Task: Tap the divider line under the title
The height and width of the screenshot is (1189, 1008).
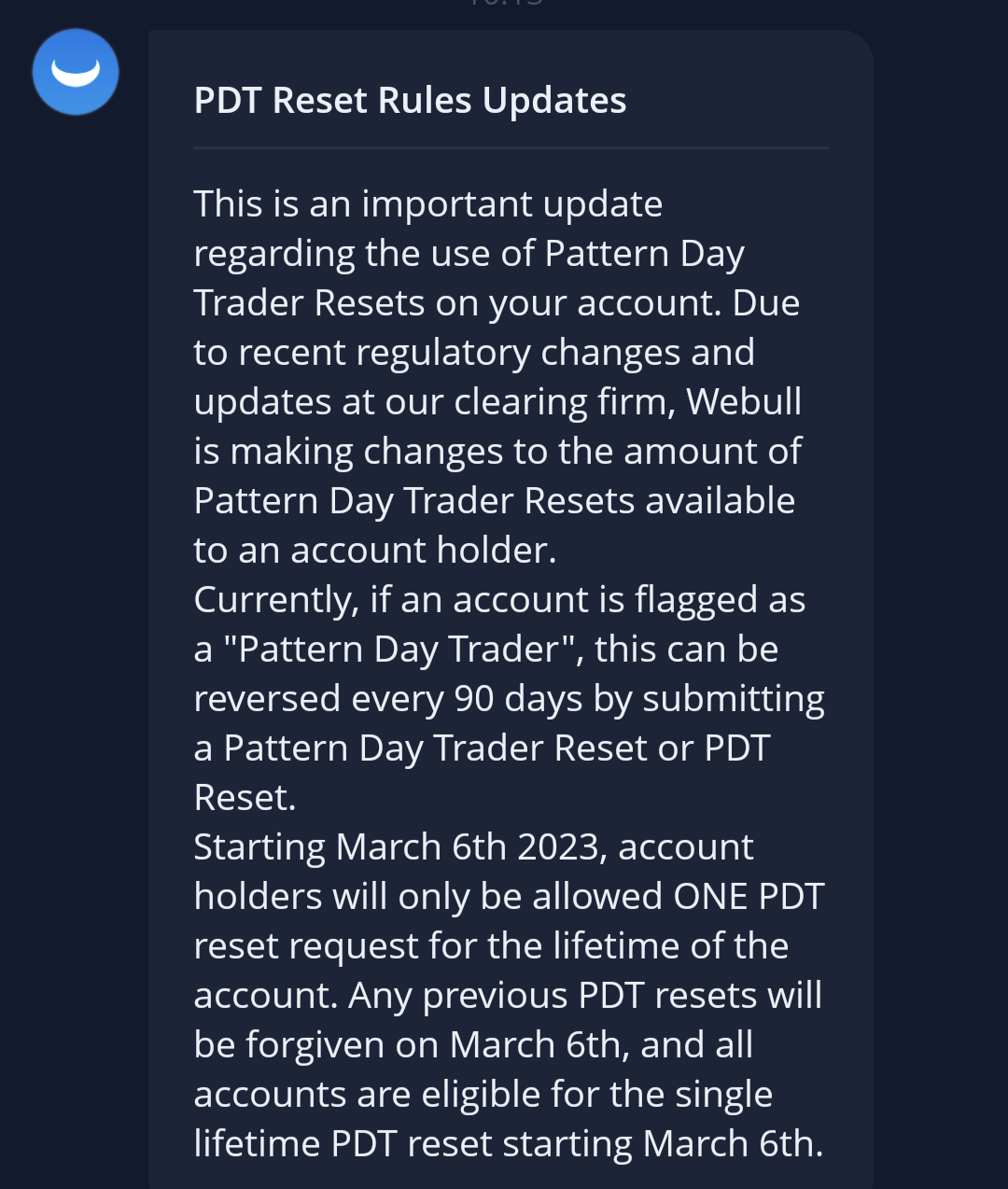Action: (x=511, y=147)
